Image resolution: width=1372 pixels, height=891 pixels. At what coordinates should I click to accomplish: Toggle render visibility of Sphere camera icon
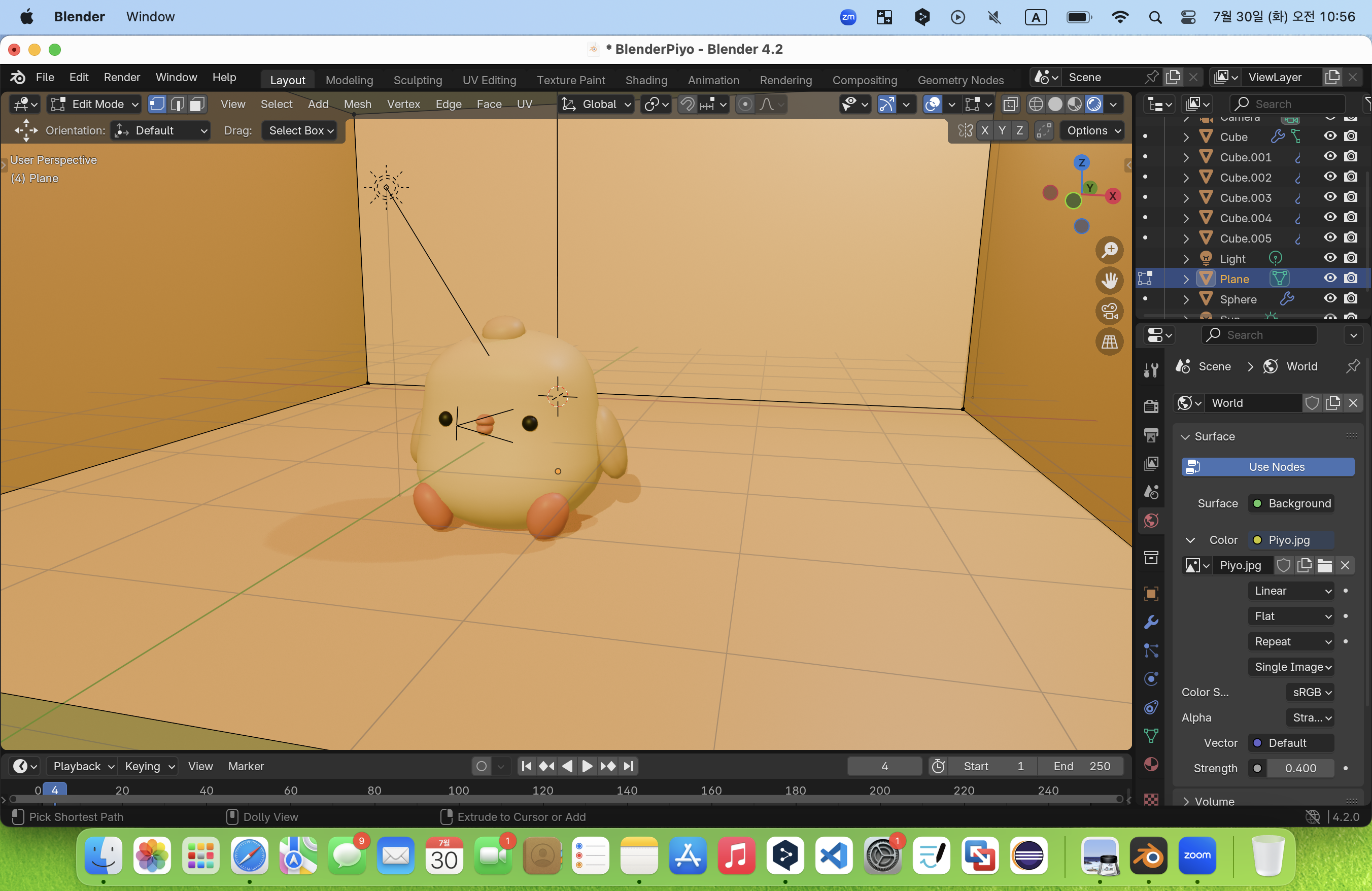[1351, 298]
